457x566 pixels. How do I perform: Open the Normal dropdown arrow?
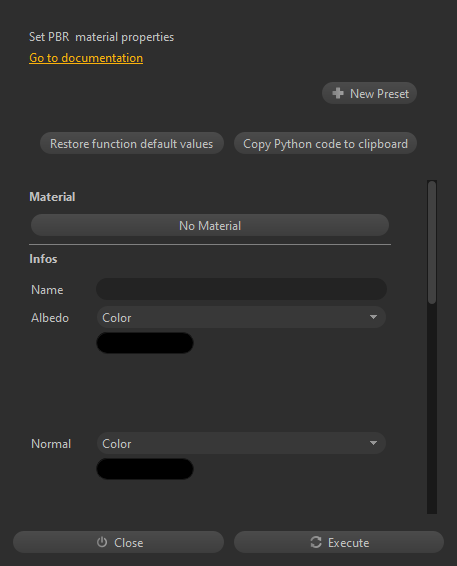tap(373, 443)
